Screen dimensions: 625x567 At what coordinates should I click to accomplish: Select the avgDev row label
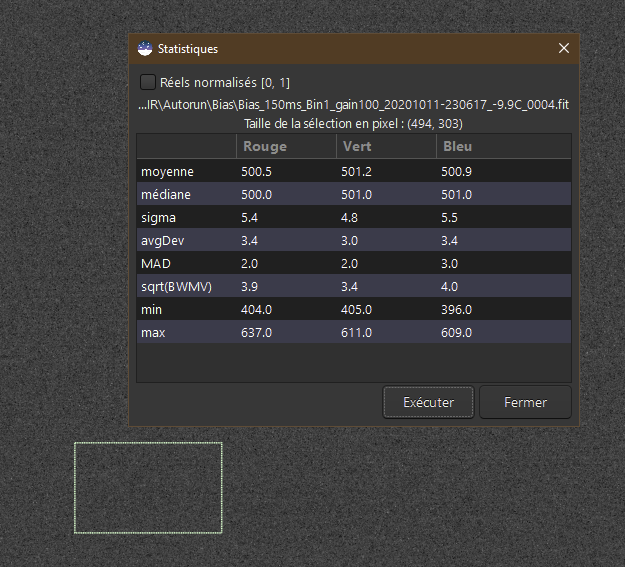(x=163, y=241)
